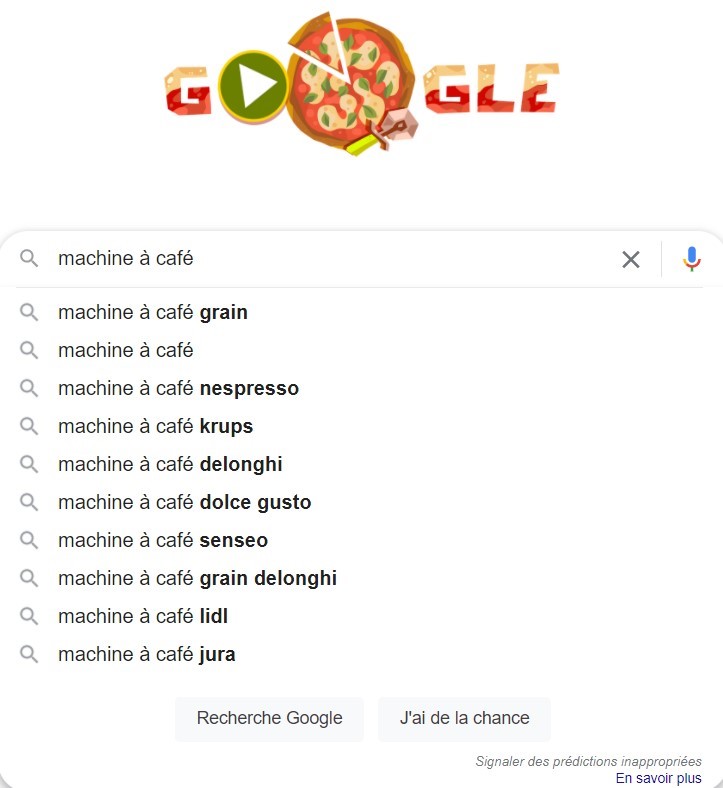
Task: Pick suggestion "machine à café senseo"
Action: click(163, 540)
